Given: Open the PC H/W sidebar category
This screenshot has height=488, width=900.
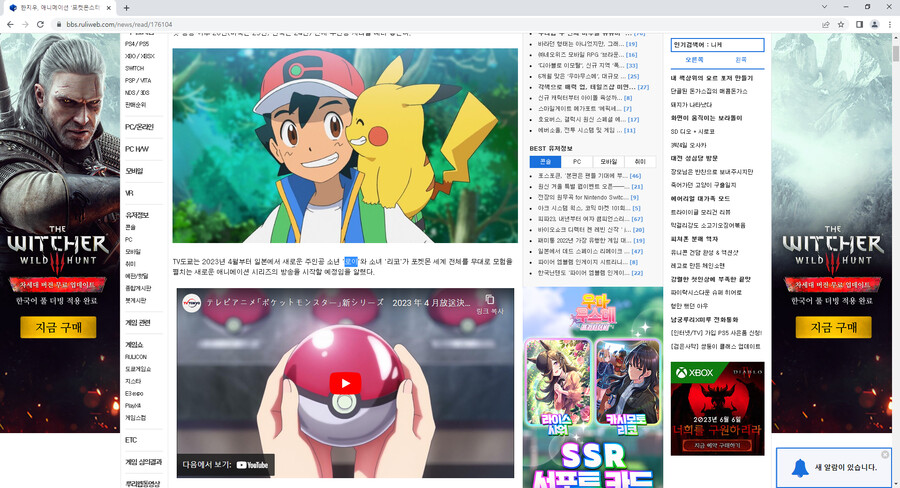Looking at the screenshot, I should (x=137, y=149).
